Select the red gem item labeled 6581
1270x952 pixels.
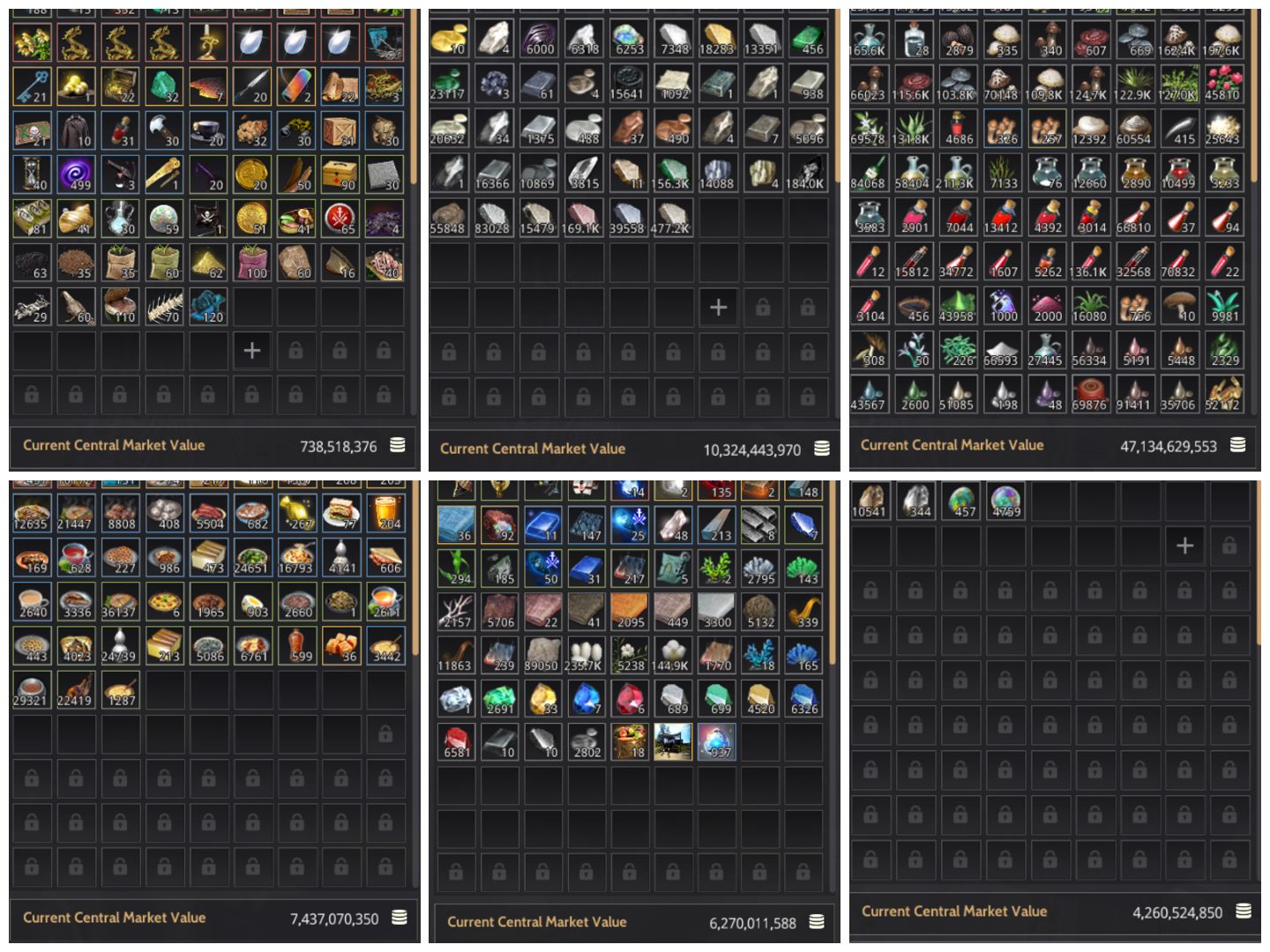[x=456, y=741]
